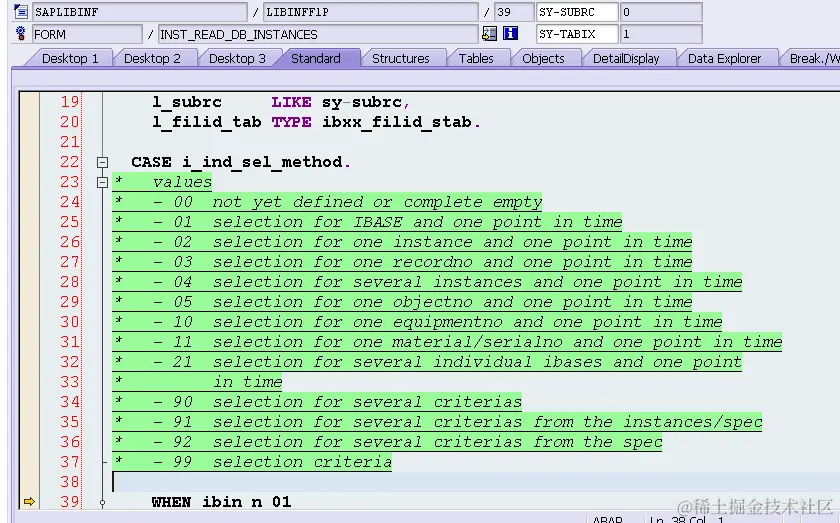Click the INST_READ_DB_INSTANCES field

[x=317, y=34]
